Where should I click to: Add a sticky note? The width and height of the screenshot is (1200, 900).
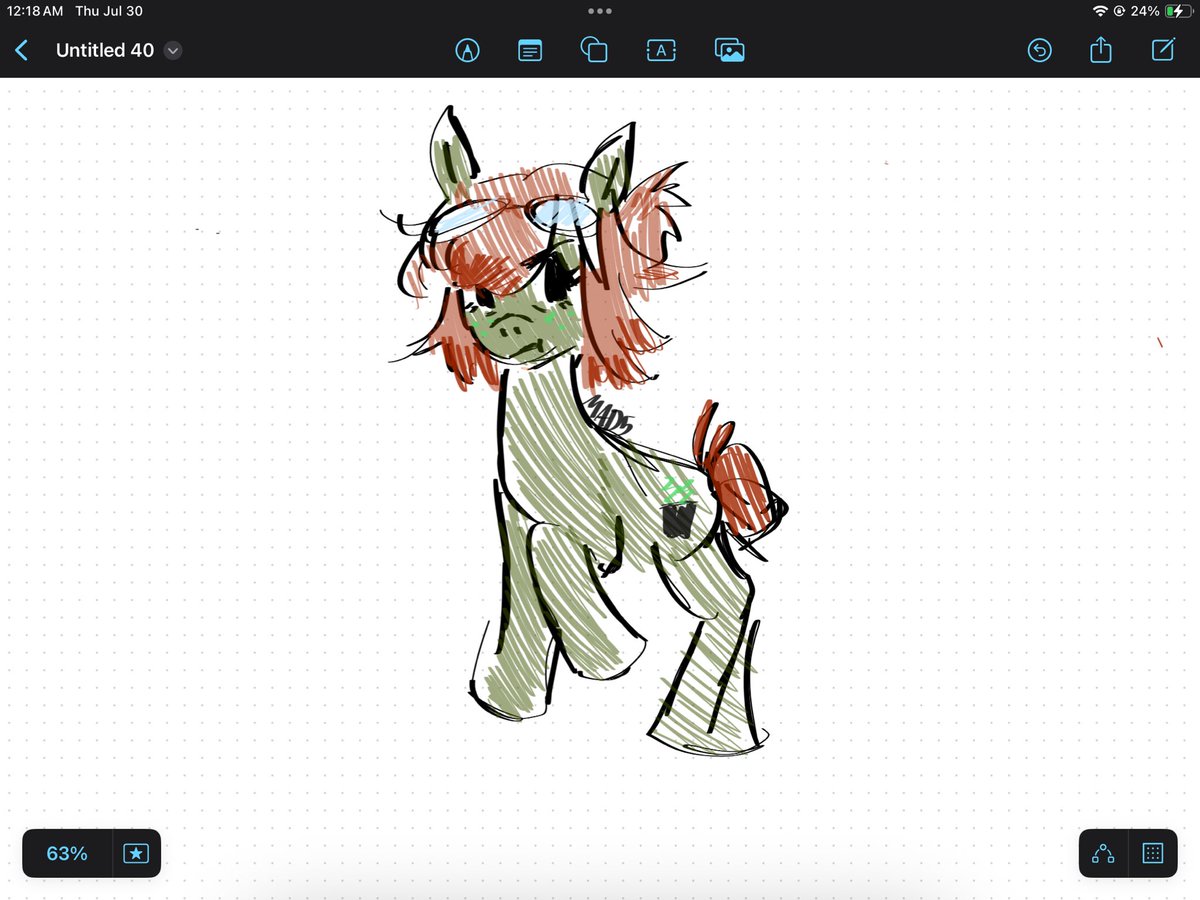[x=530, y=50]
